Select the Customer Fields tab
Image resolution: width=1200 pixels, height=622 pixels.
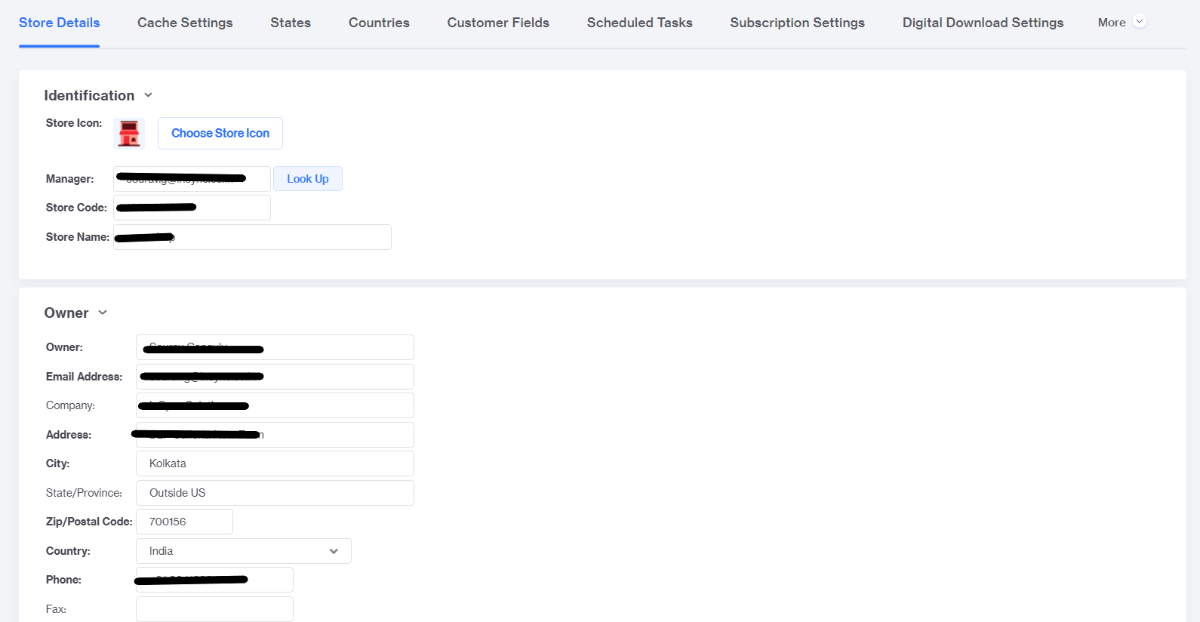tap(498, 22)
